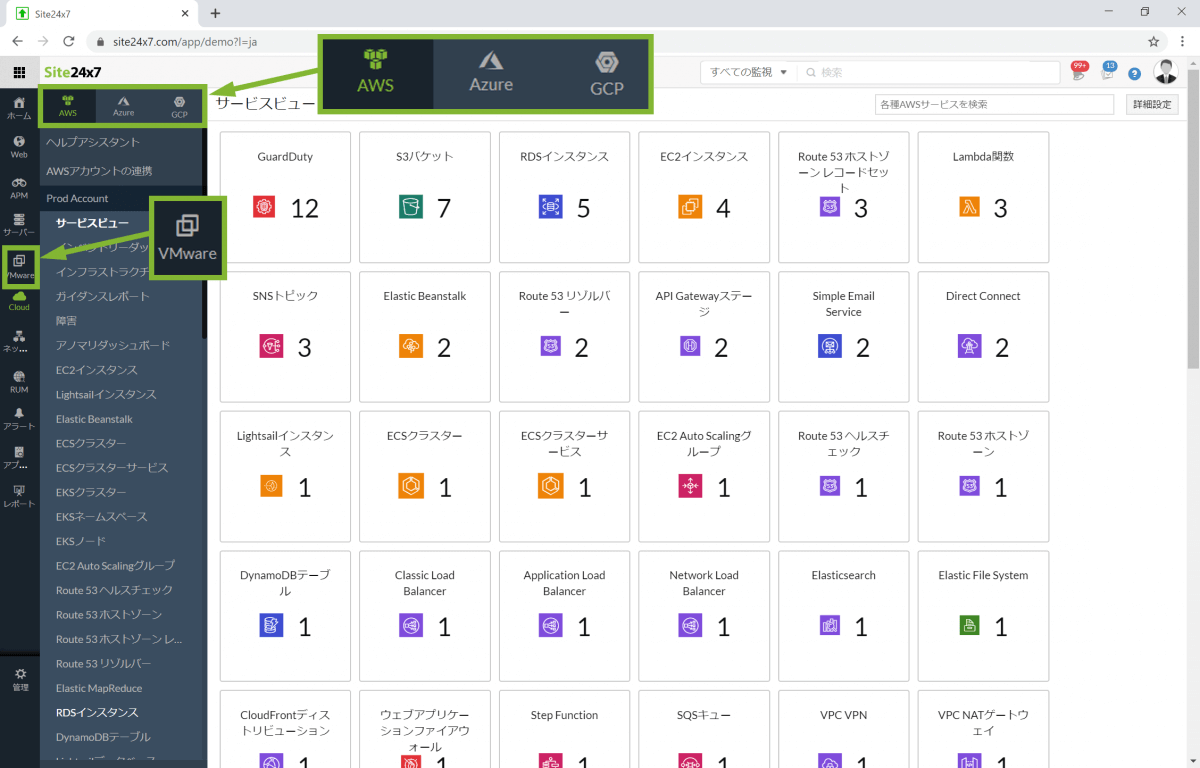The image size is (1200, 768).
Task: Click the count 12 on the GuardDuty card
Action: point(304,208)
